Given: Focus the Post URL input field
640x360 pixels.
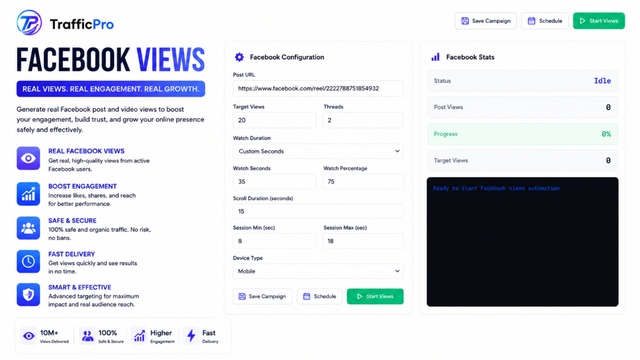Looking at the screenshot, I should (318, 88).
